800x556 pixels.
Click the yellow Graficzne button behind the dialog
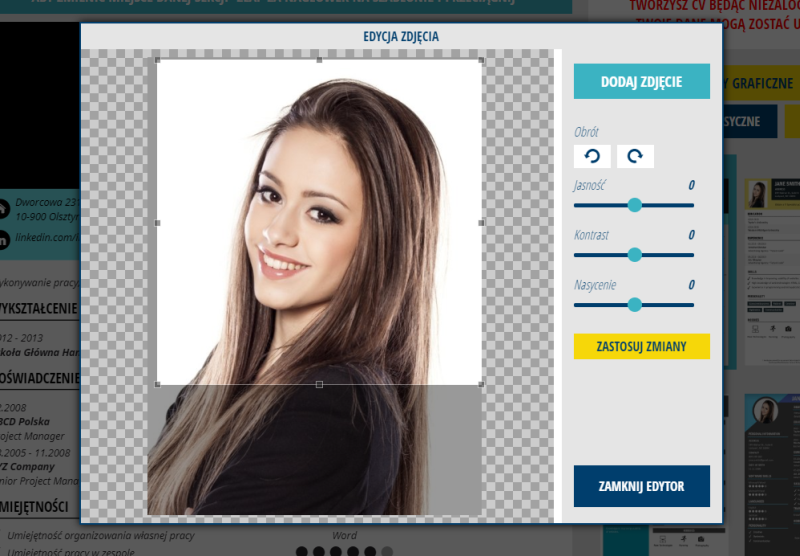[x=762, y=84]
